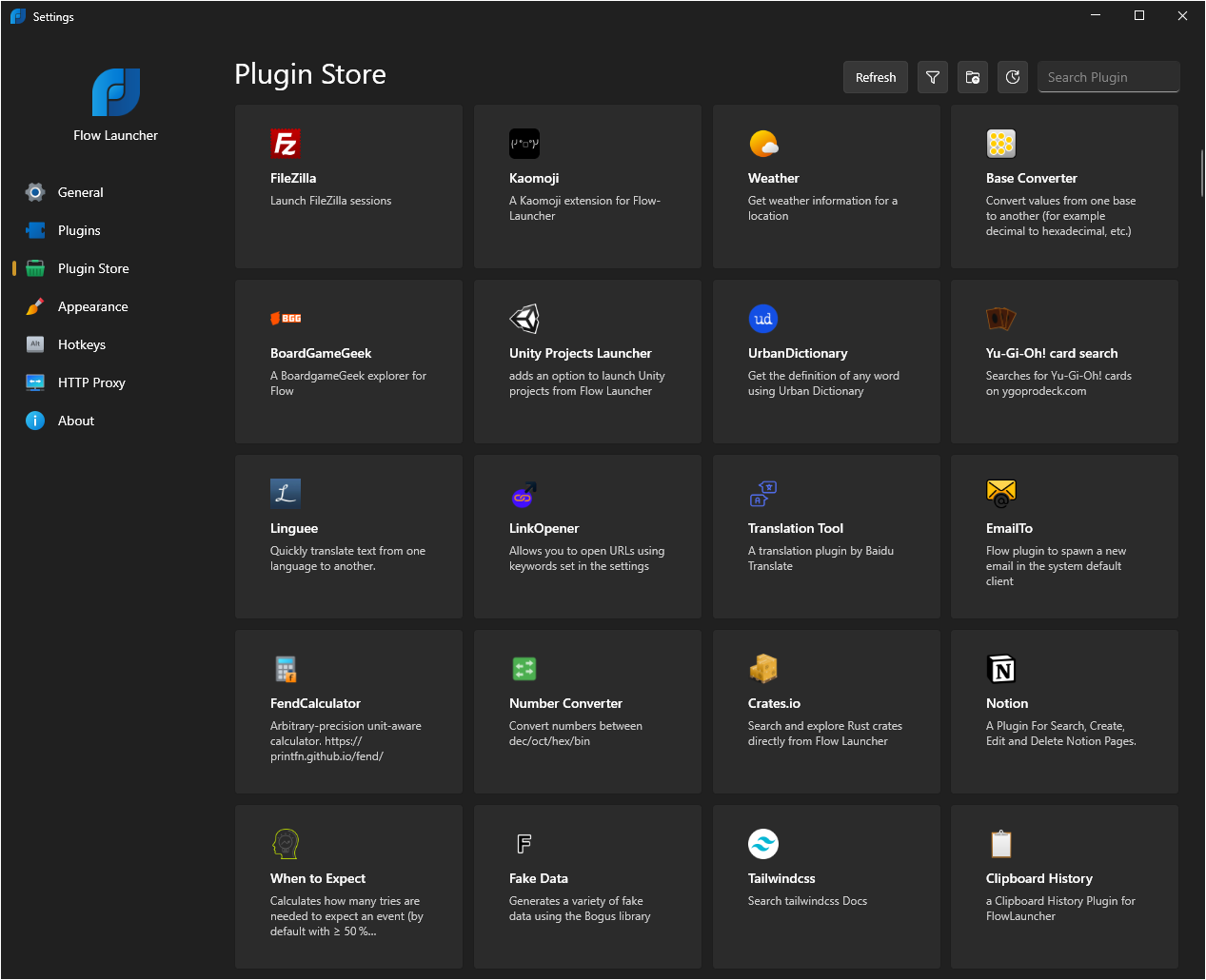Screen dimensions: 1206x980
Task: Click the Weather plugin sun icon
Action: click(x=763, y=144)
